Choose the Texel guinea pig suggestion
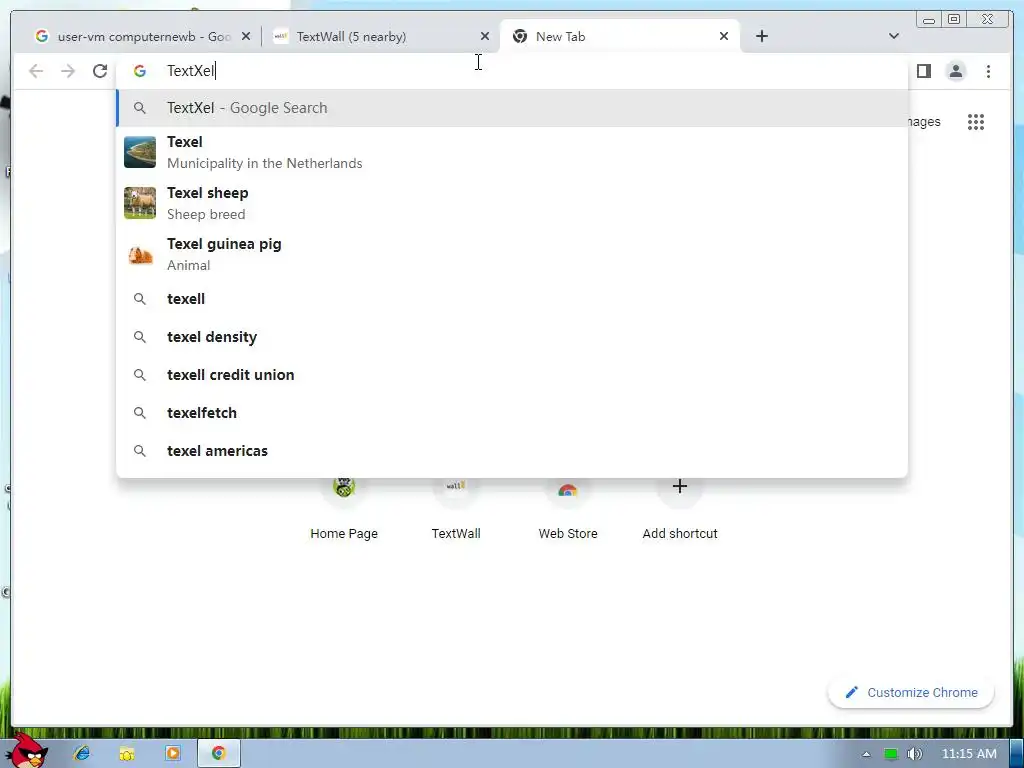The height and width of the screenshot is (768, 1024). [x=512, y=254]
